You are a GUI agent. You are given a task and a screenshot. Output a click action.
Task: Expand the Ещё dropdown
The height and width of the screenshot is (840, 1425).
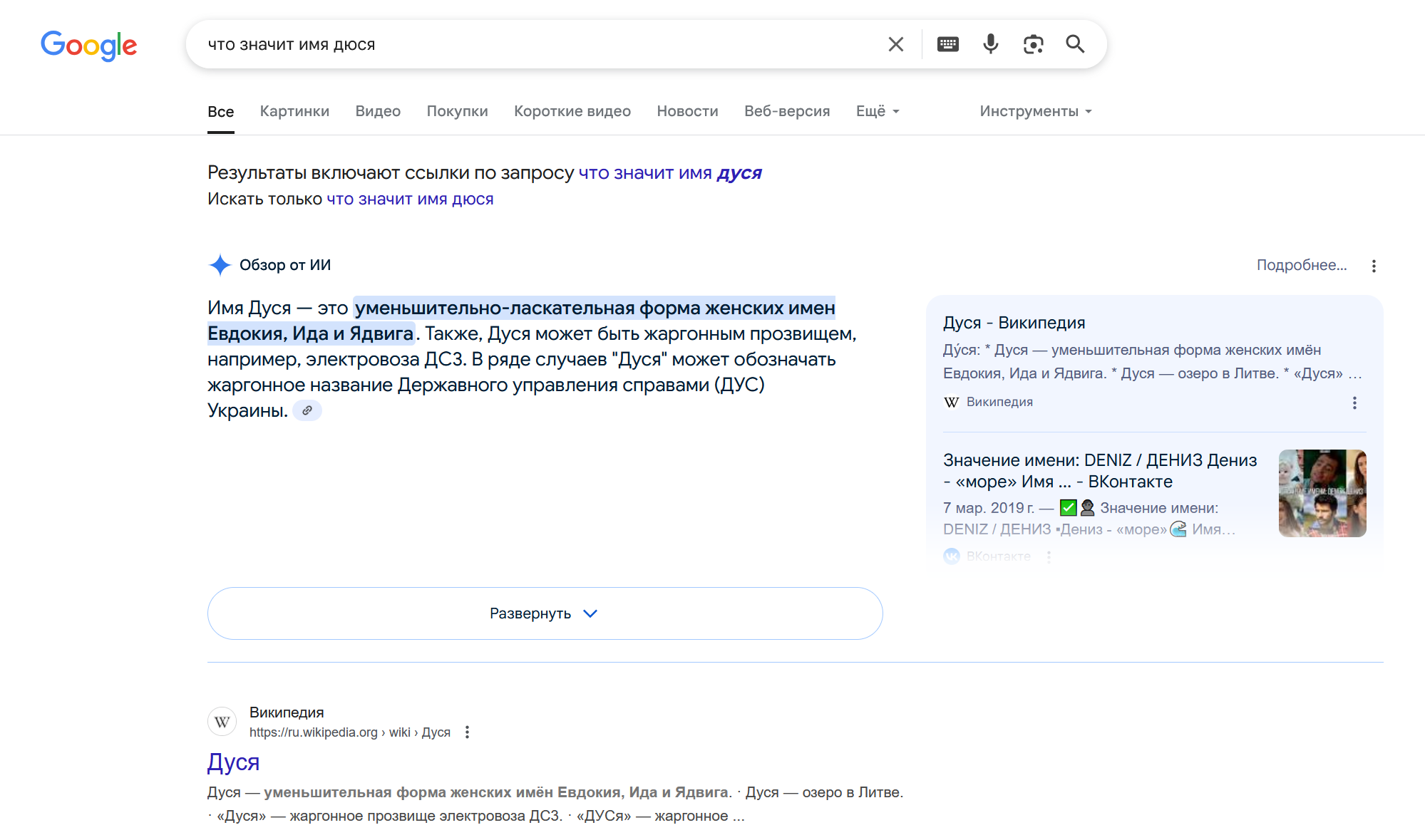878,111
